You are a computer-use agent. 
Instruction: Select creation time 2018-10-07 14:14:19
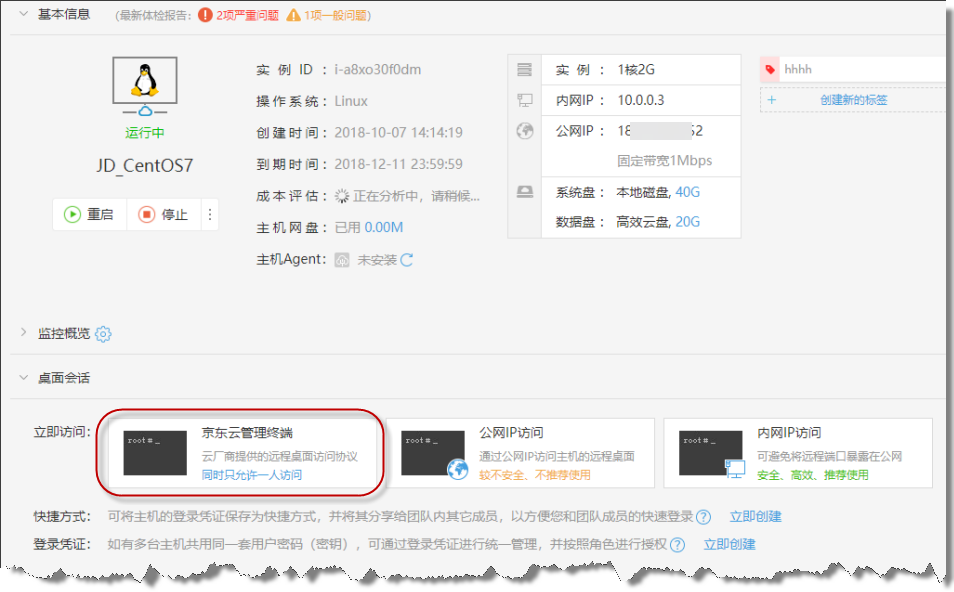[x=399, y=133]
